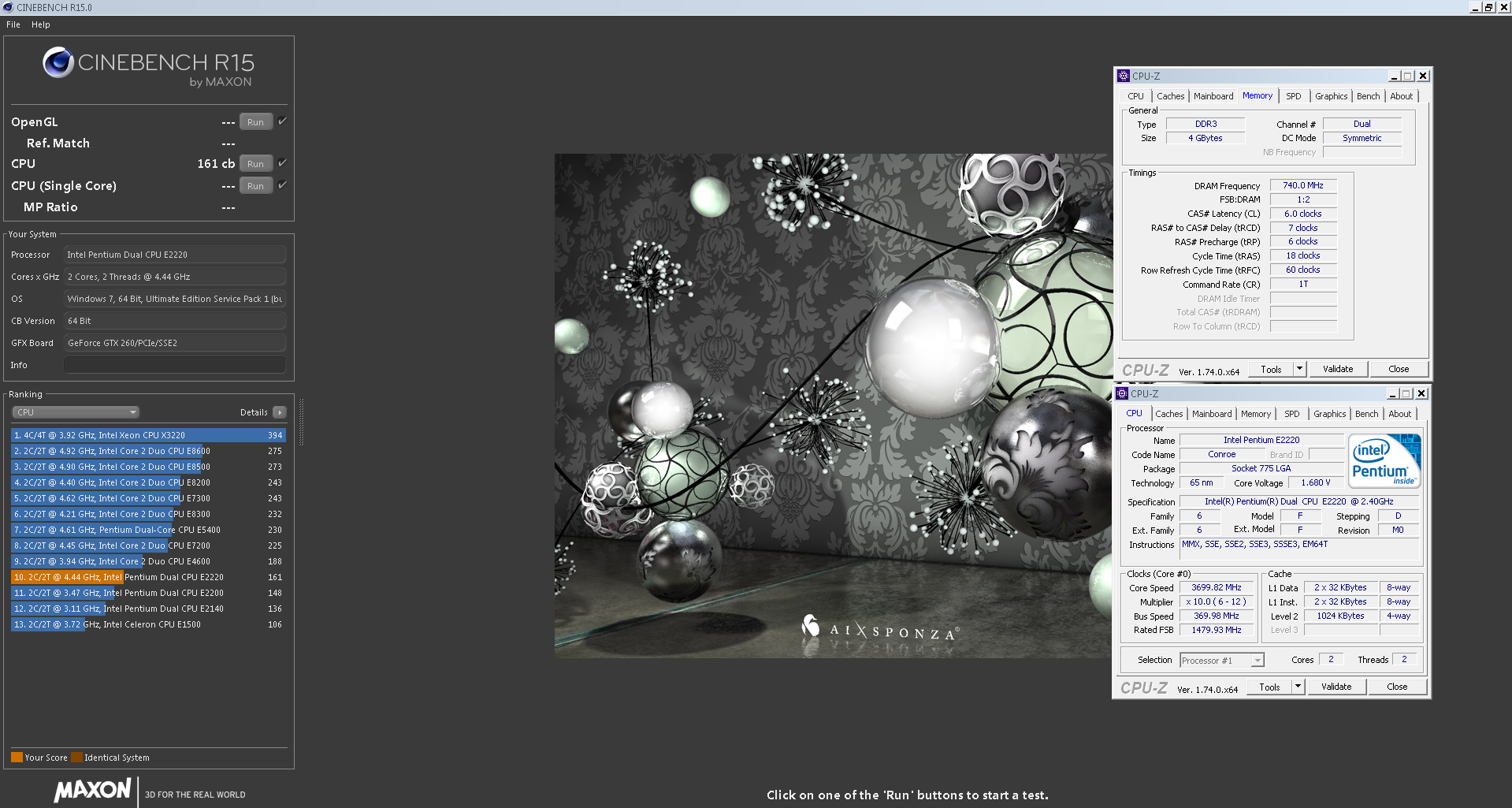Viewport: 1512px width, 808px height.
Task: Open the Processor #1 selection dropdown
Action: 1221,661
